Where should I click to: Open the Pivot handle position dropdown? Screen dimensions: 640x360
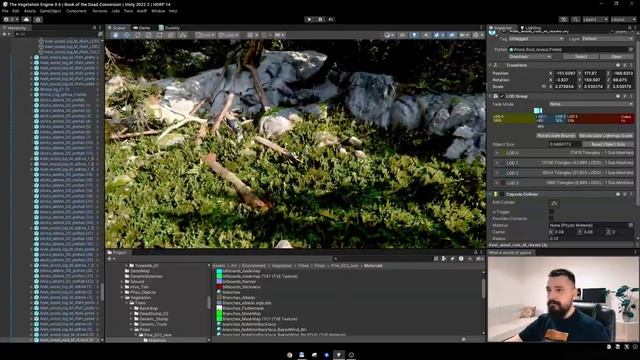pos(205,36)
